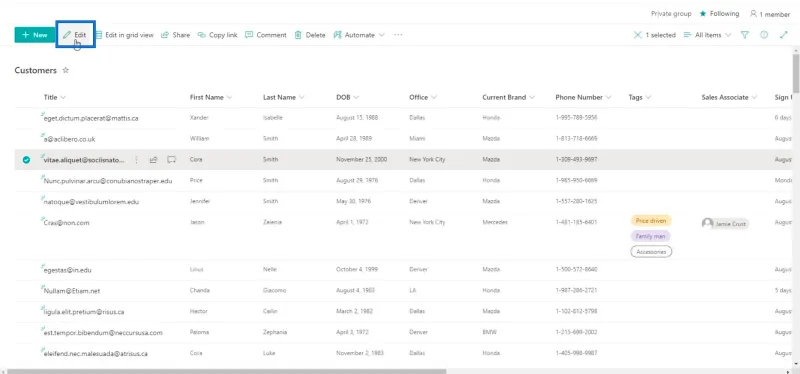Click the first name Xander cell
Viewport: 800px width, 374px height.
pyautogui.click(x=199, y=118)
